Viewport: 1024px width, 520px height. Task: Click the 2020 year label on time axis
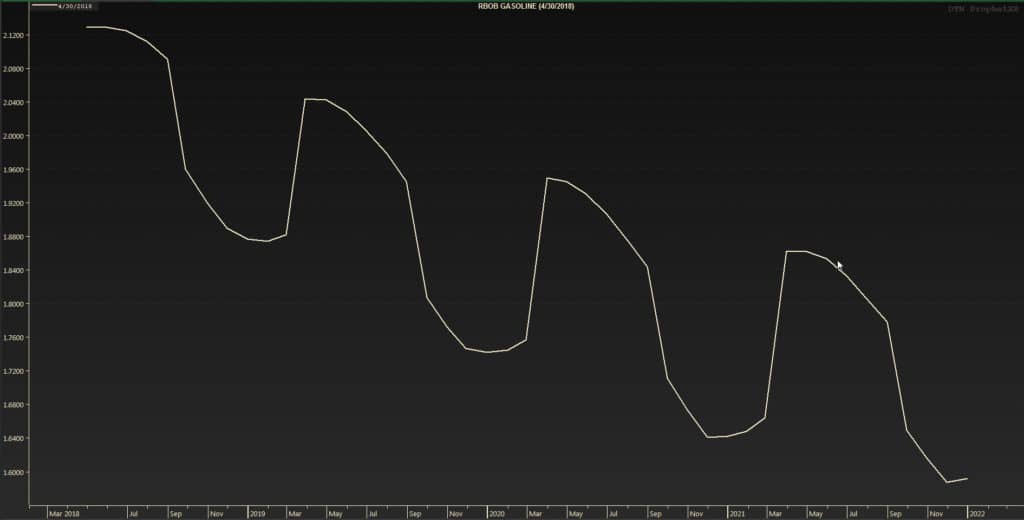[496, 514]
